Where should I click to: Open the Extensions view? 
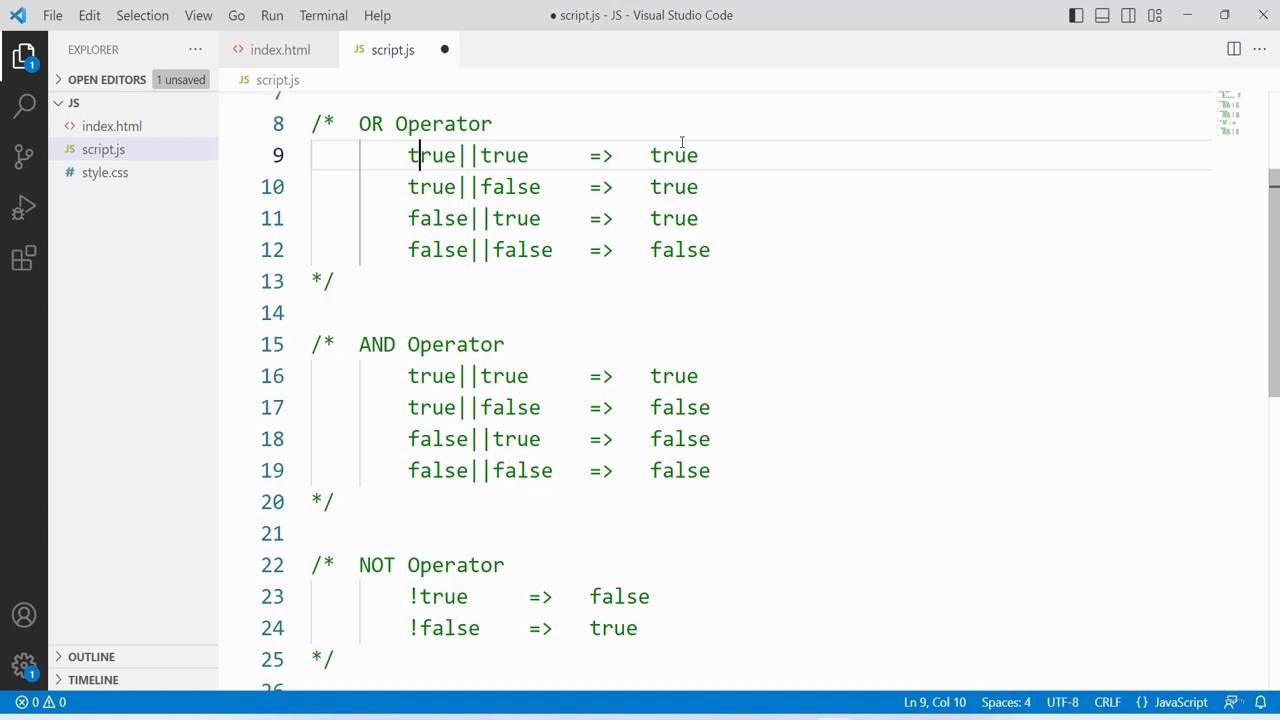click(x=24, y=259)
